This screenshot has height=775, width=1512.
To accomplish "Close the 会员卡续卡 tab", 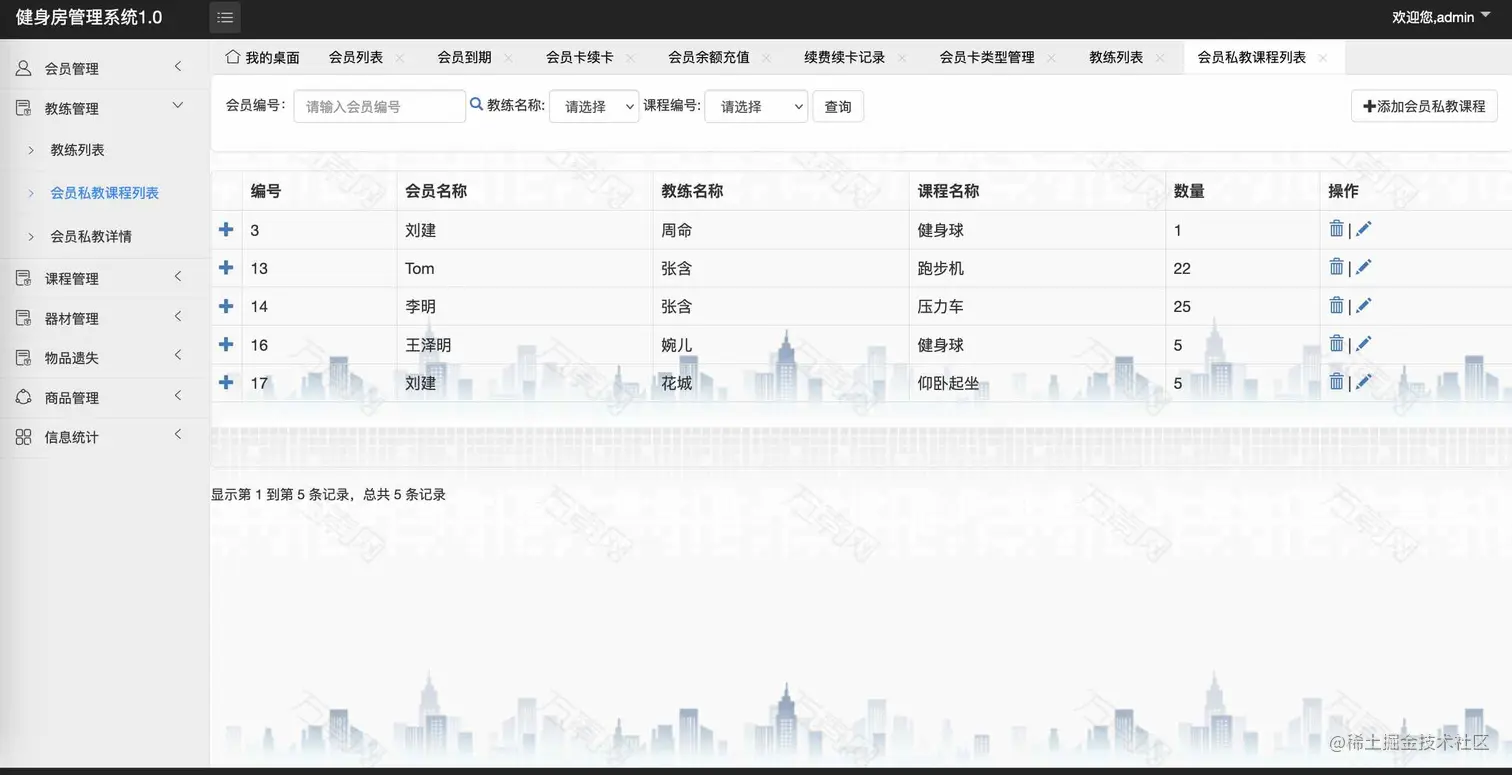I will (x=631, y=58).
